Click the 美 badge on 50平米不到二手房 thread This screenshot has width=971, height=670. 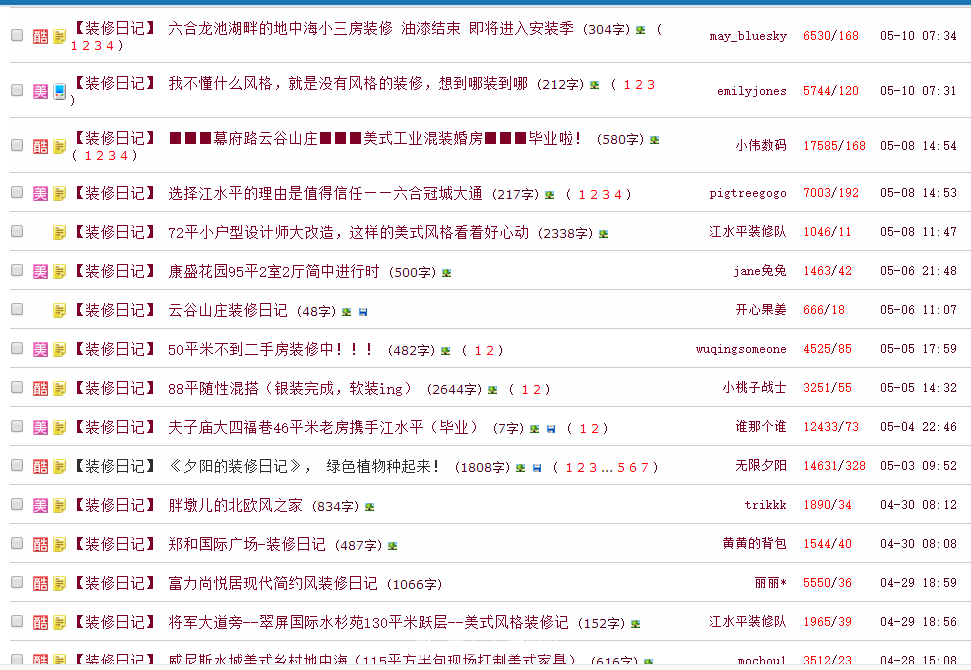(40, 349)
